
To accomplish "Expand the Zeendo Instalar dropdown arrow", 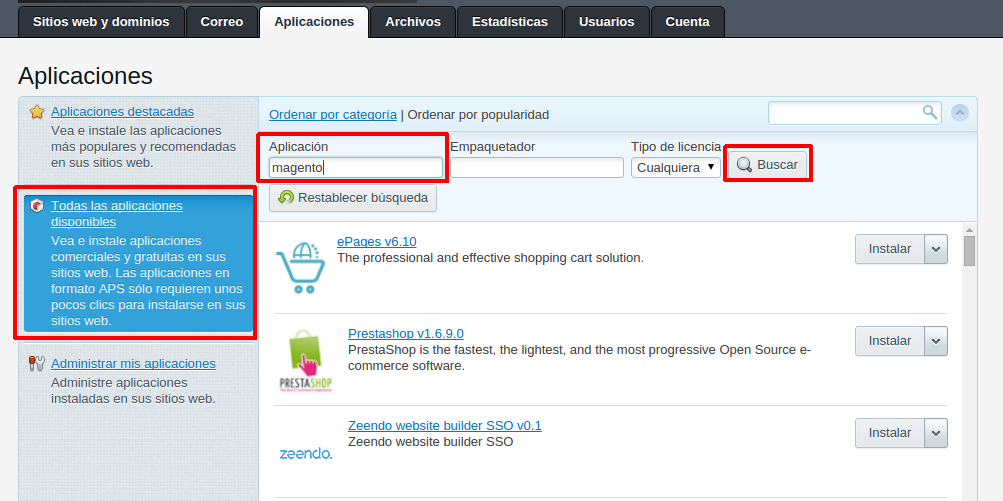I will [936, 433].
